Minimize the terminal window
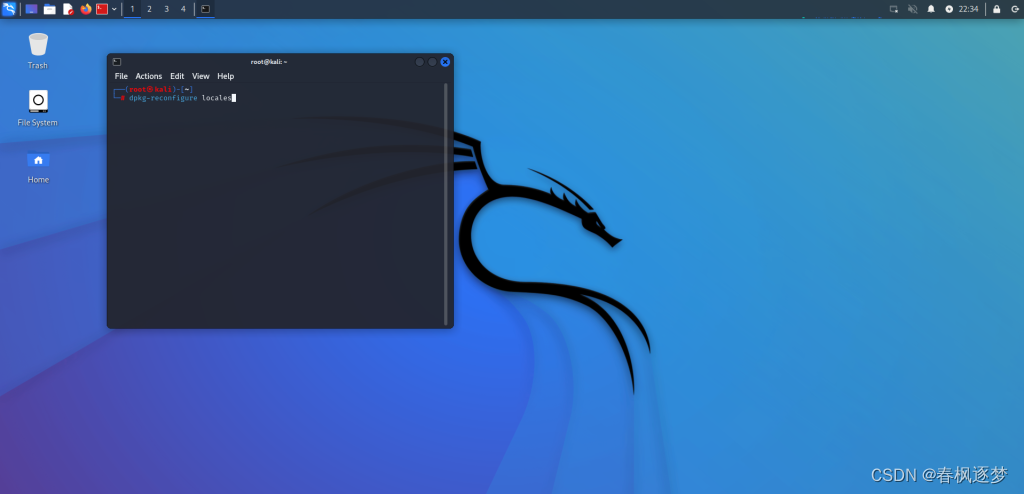Screen dimensions: 1024x494 click(420, 62)
